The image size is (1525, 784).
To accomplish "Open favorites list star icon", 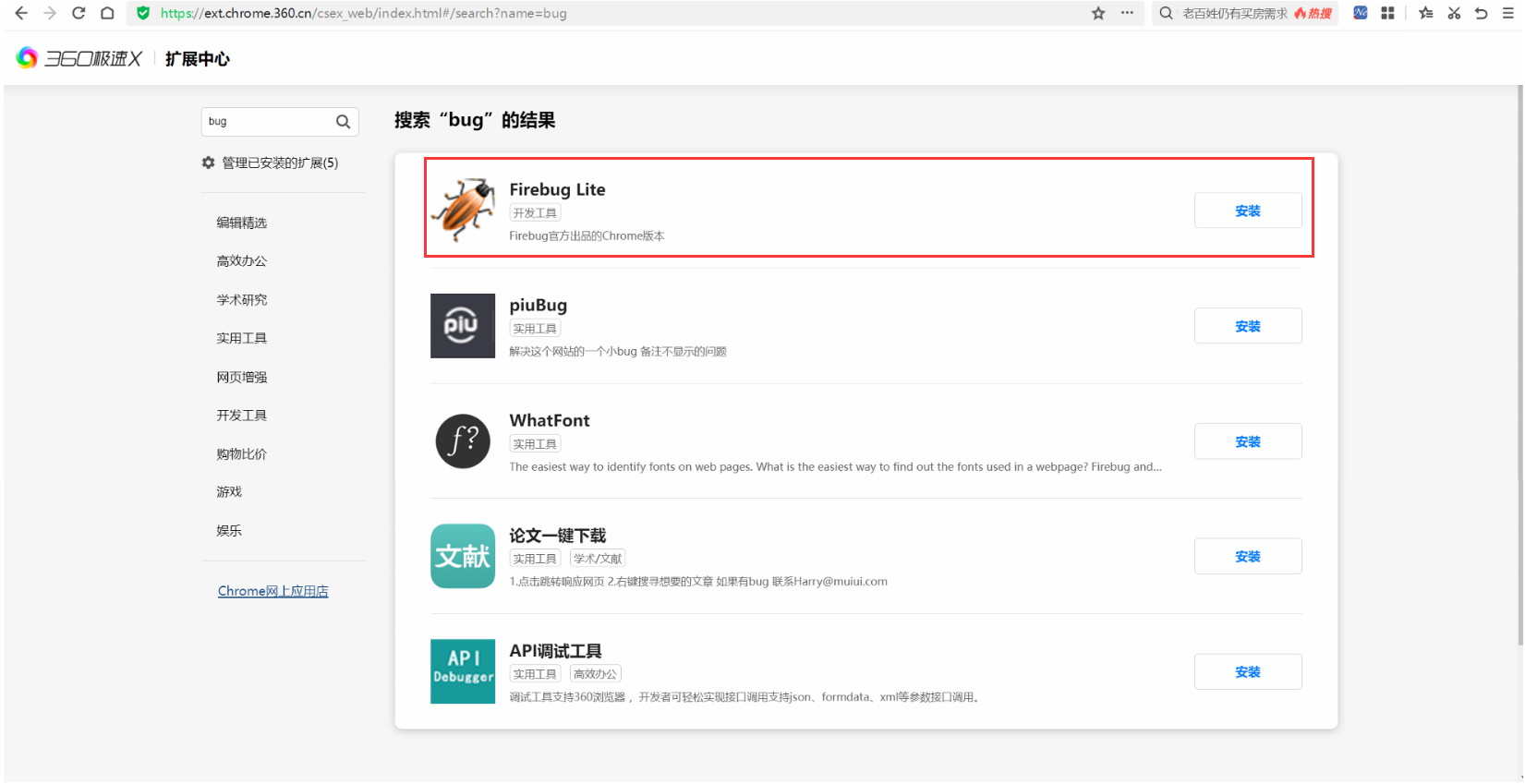I will click(1426, 13).
